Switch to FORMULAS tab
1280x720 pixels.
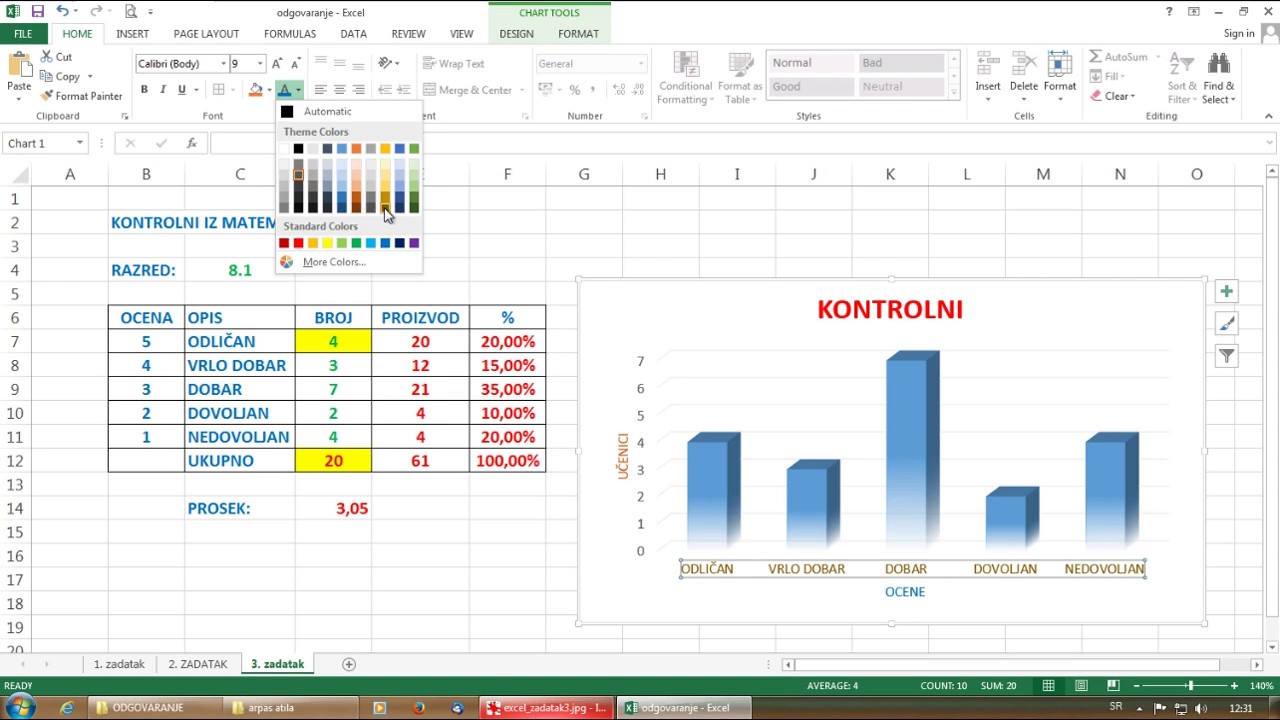(290, 34)
